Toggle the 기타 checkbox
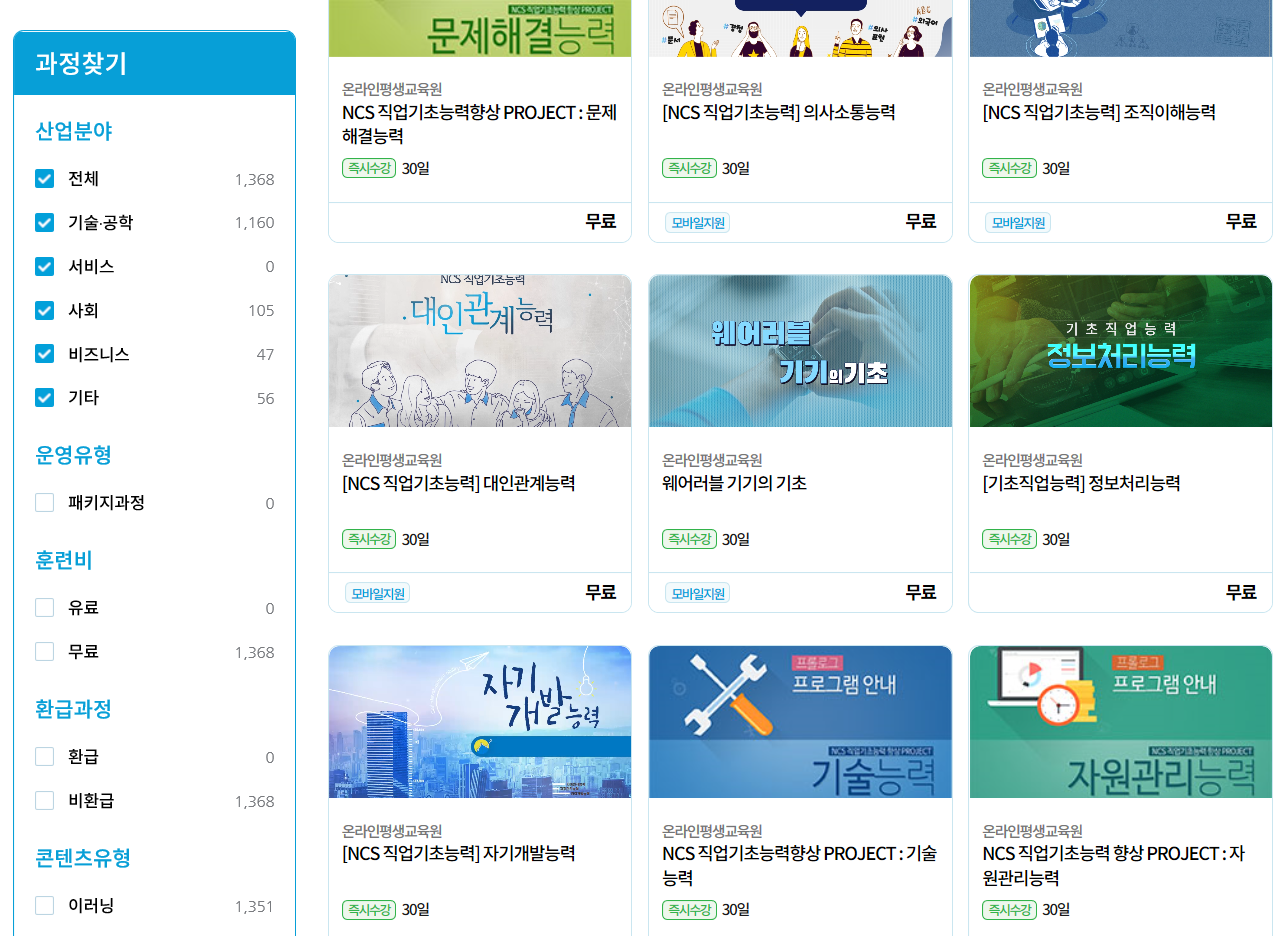1284x936 pixels. coord(44,398)
